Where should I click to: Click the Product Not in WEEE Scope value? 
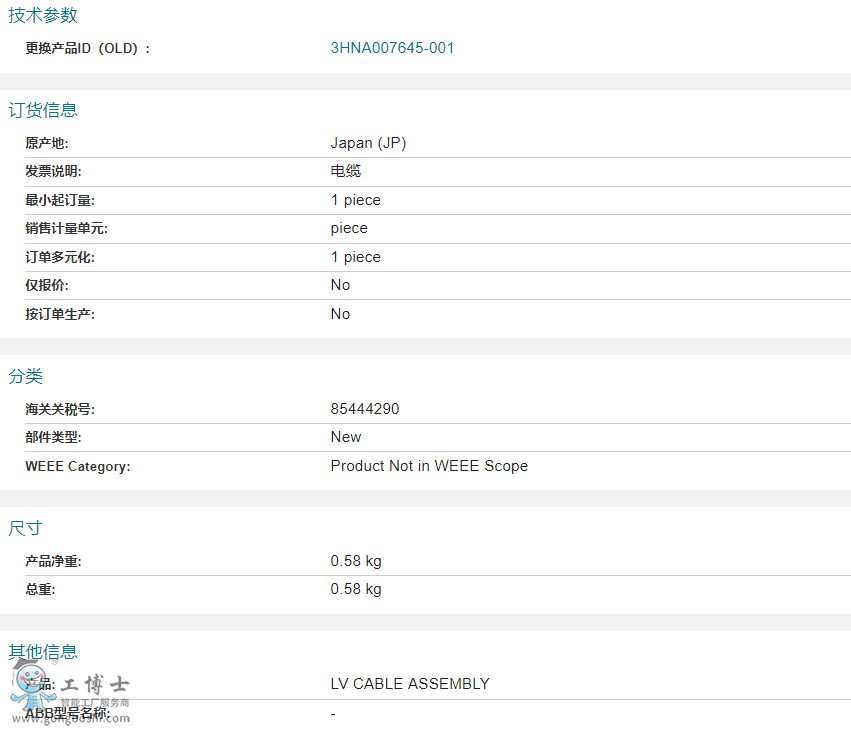(429, 466)
